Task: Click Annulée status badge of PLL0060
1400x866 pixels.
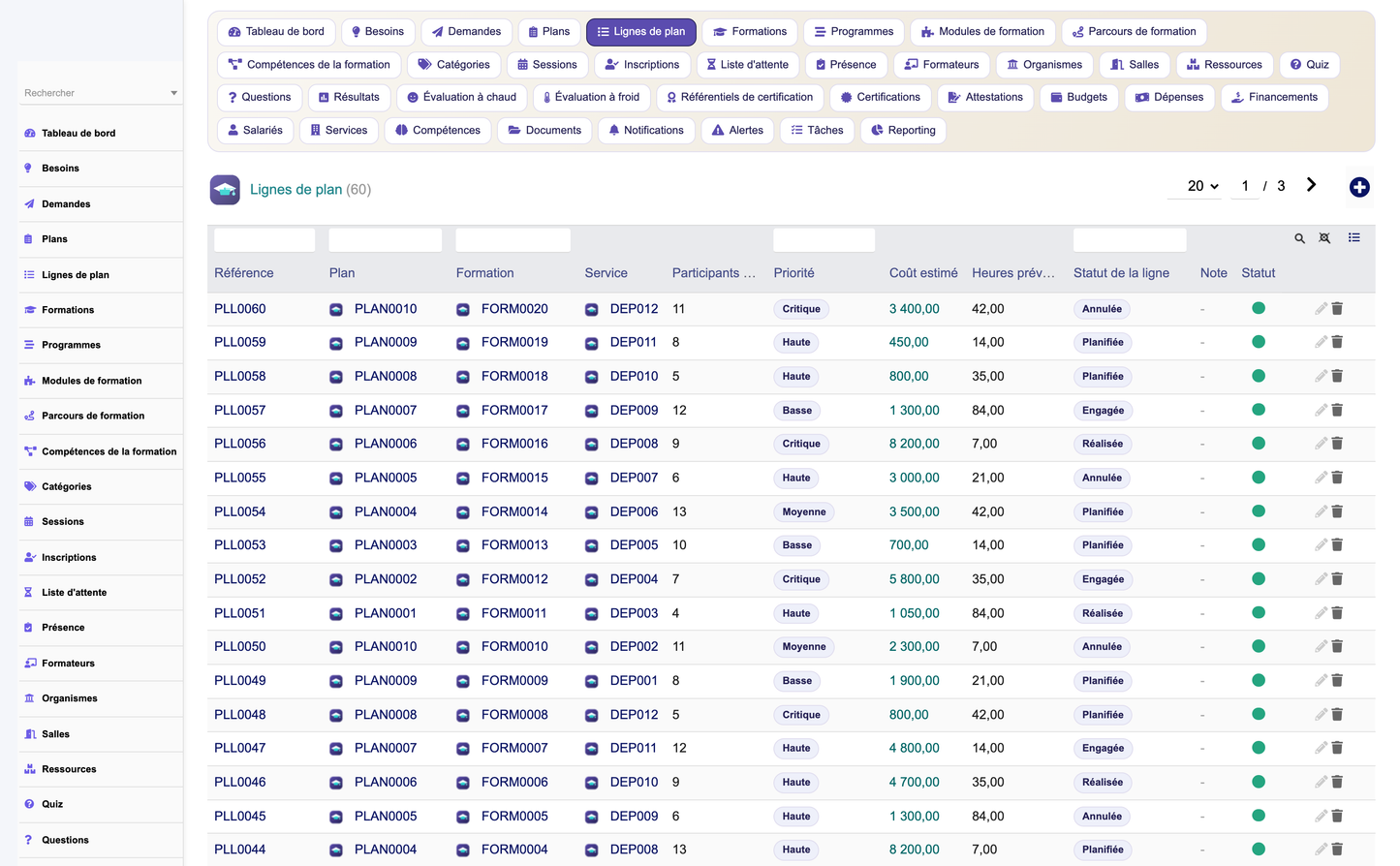Action: coord(1103,309)
